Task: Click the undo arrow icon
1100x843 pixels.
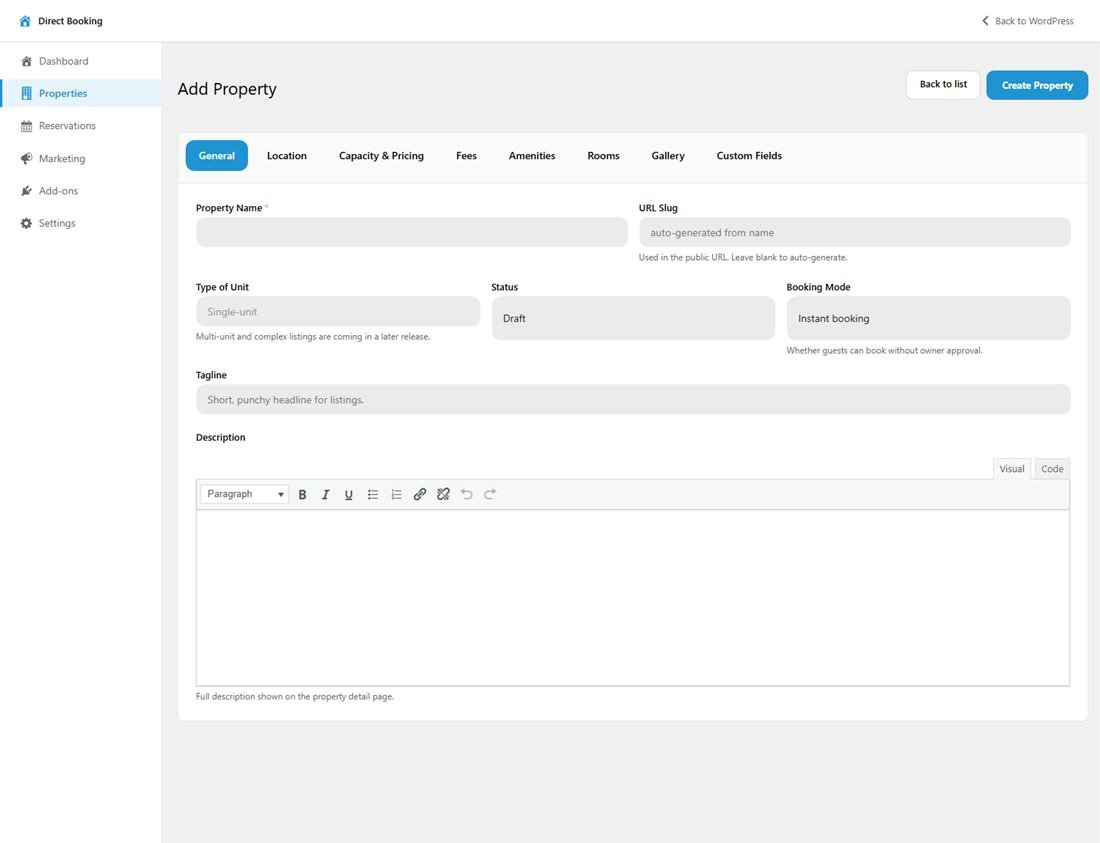Action: click(467, 494)
